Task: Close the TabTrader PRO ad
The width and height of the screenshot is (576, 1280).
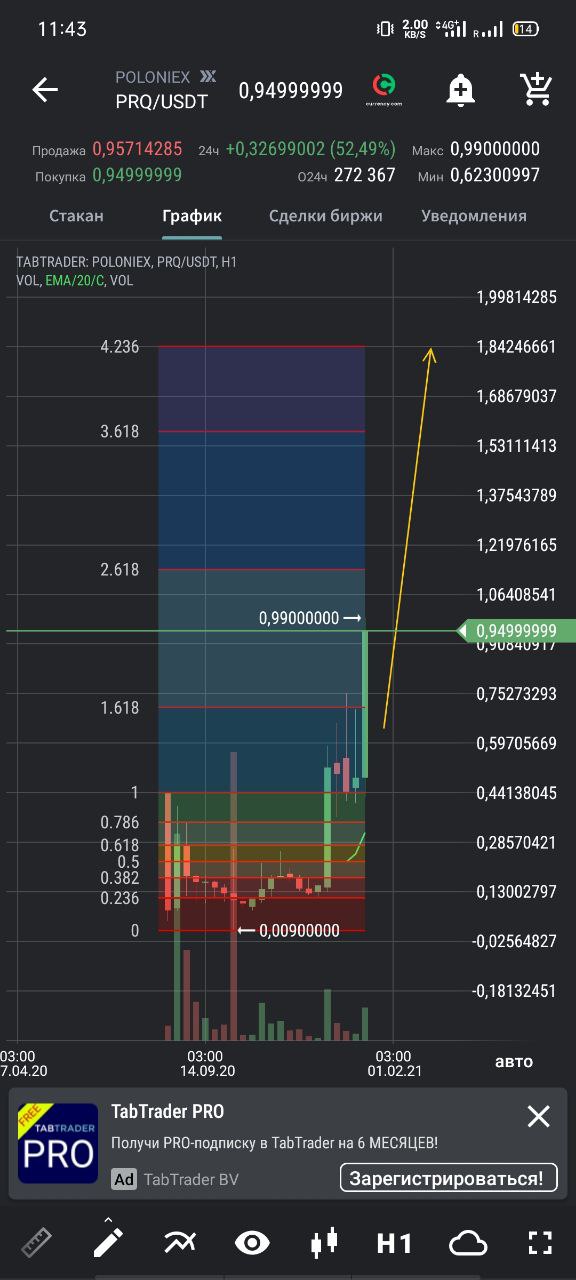Action: [x=538, y=1116]
